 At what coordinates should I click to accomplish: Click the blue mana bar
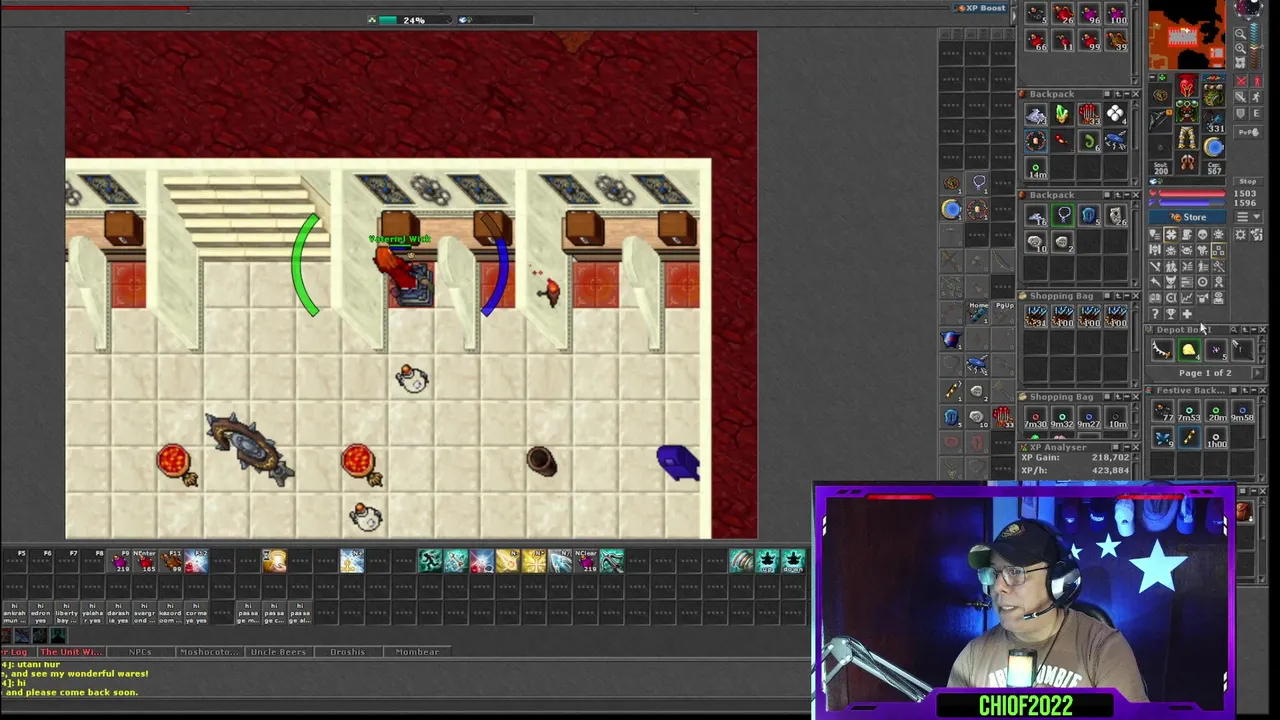pyautogui.click(x=1190, y=204)
